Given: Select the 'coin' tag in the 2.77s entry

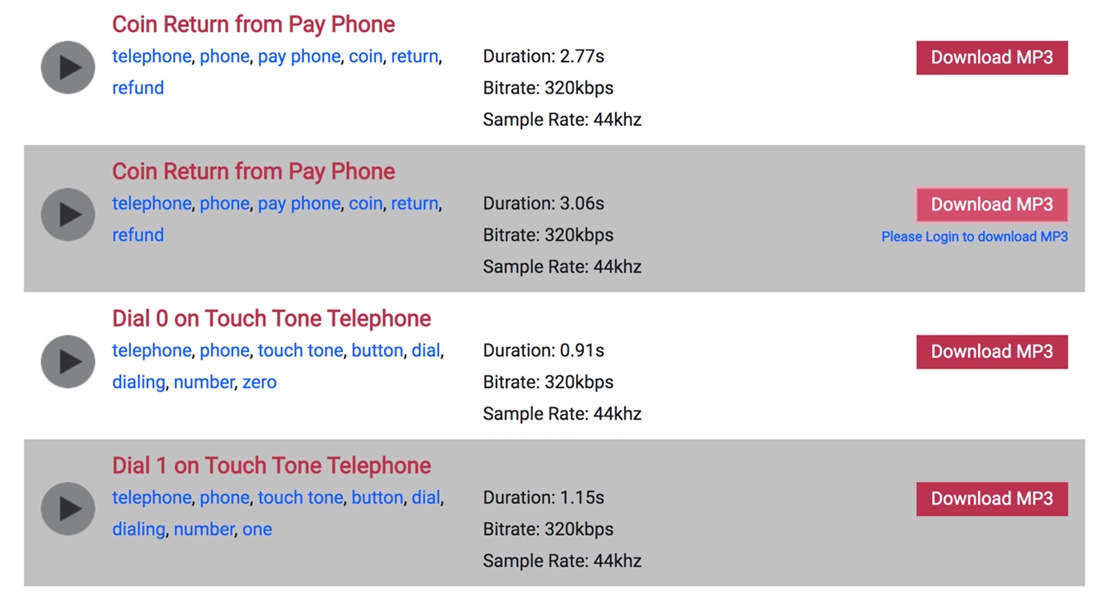Looking at the screenshot, I should click(365, 57).
